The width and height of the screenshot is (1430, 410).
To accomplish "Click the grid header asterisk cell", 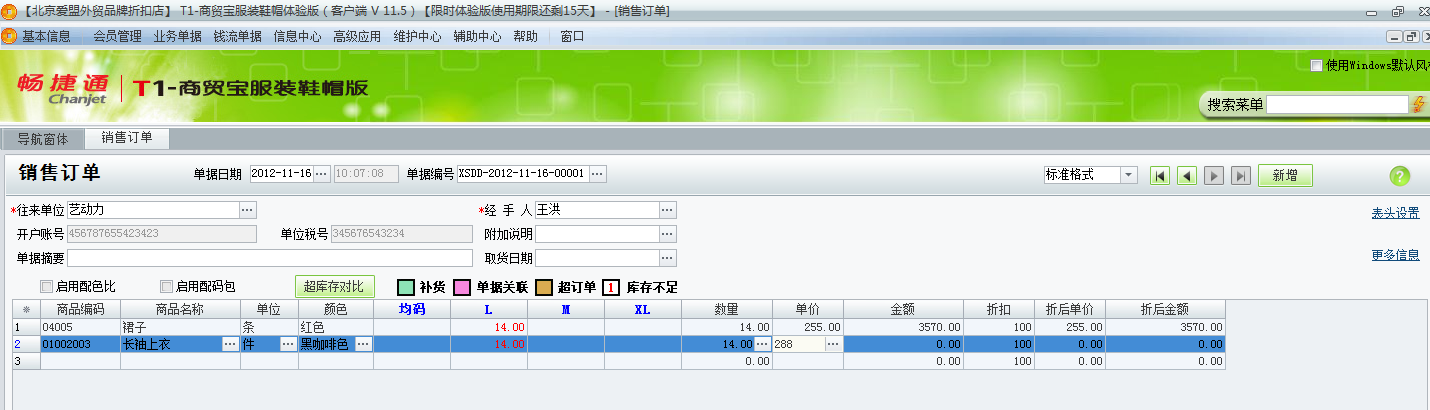I will tap(26, 310).
